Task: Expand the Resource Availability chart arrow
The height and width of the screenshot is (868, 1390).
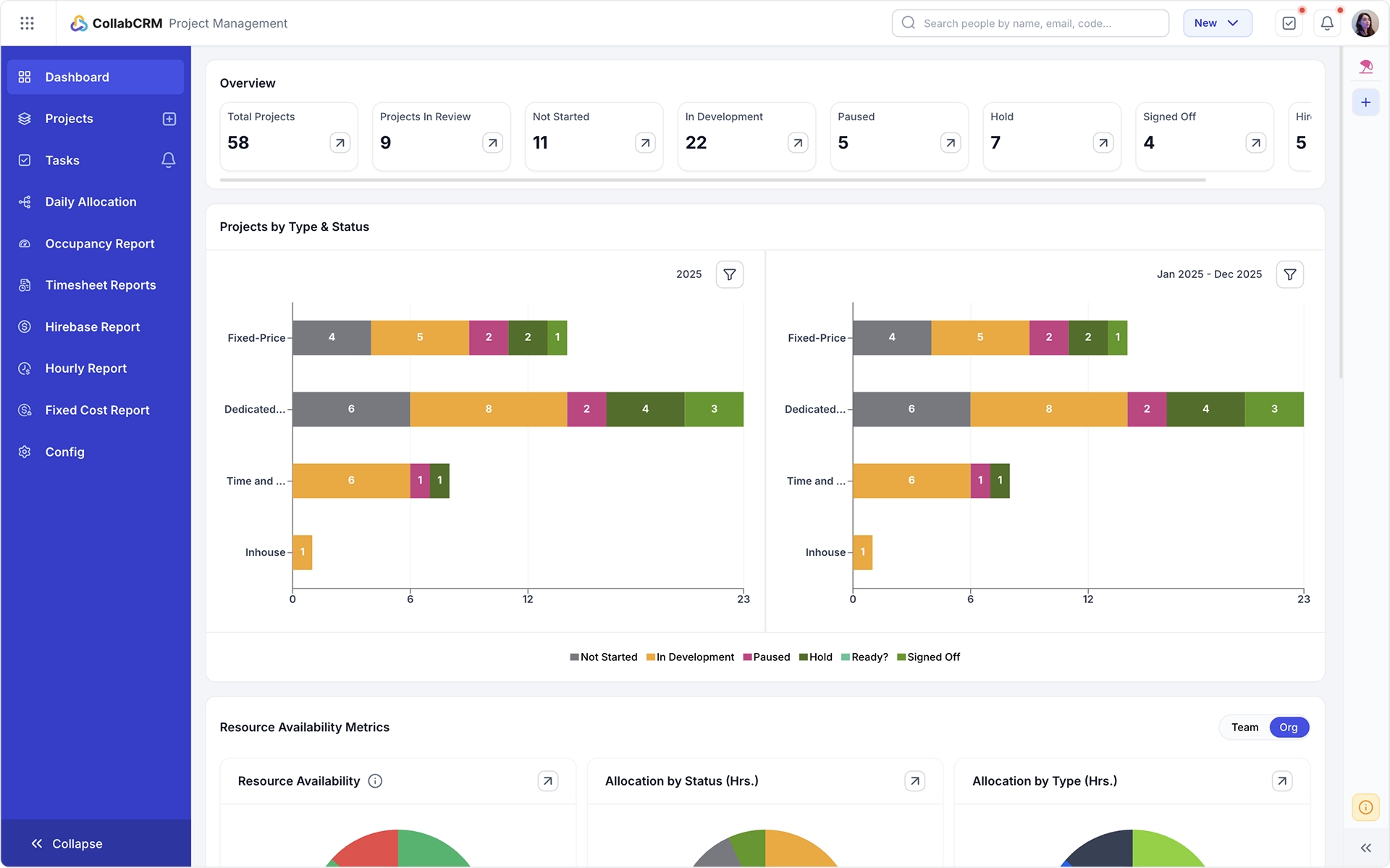Action: click(548, 780)
